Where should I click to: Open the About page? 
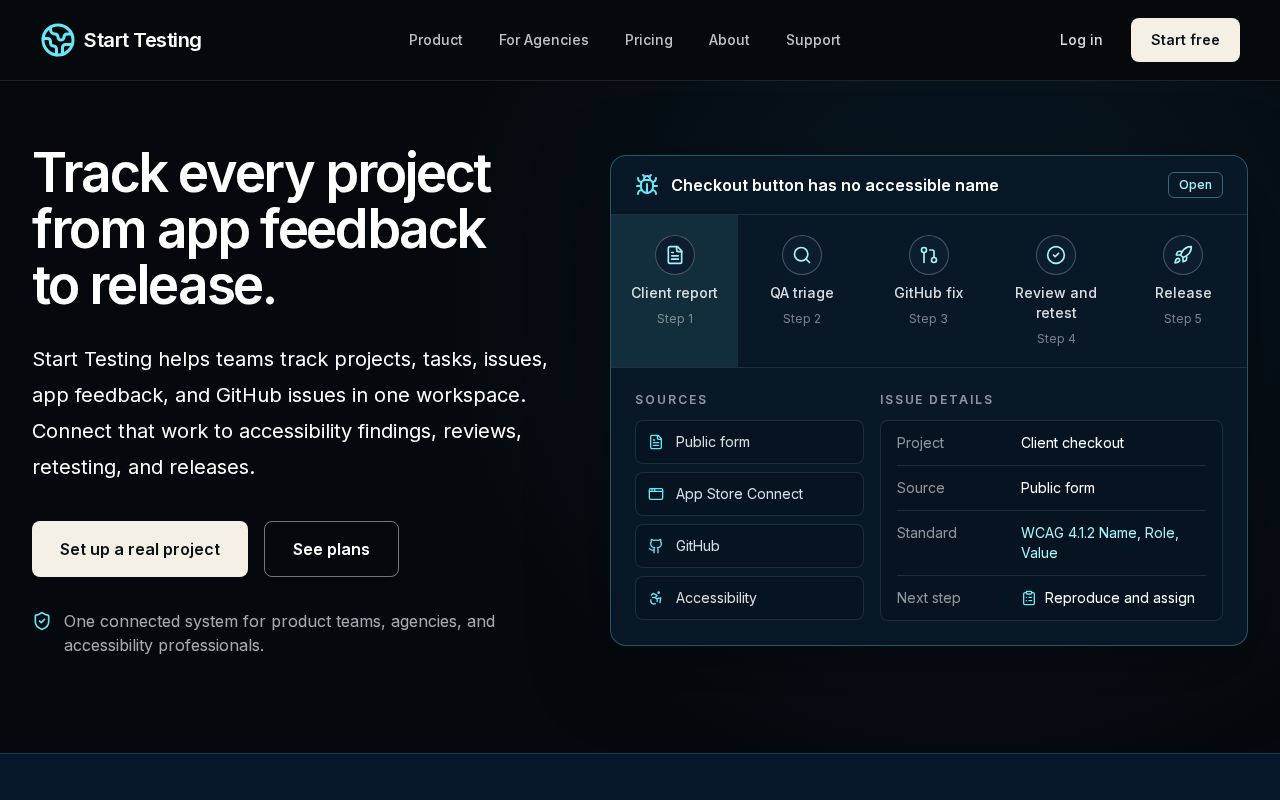[729, 40]
